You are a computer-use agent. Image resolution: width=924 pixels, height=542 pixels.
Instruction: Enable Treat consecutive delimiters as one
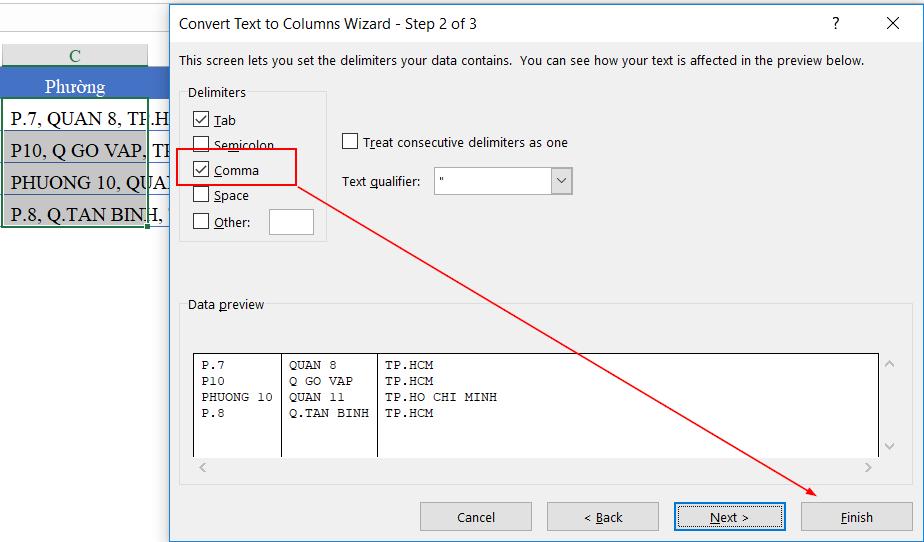point(350,142)
